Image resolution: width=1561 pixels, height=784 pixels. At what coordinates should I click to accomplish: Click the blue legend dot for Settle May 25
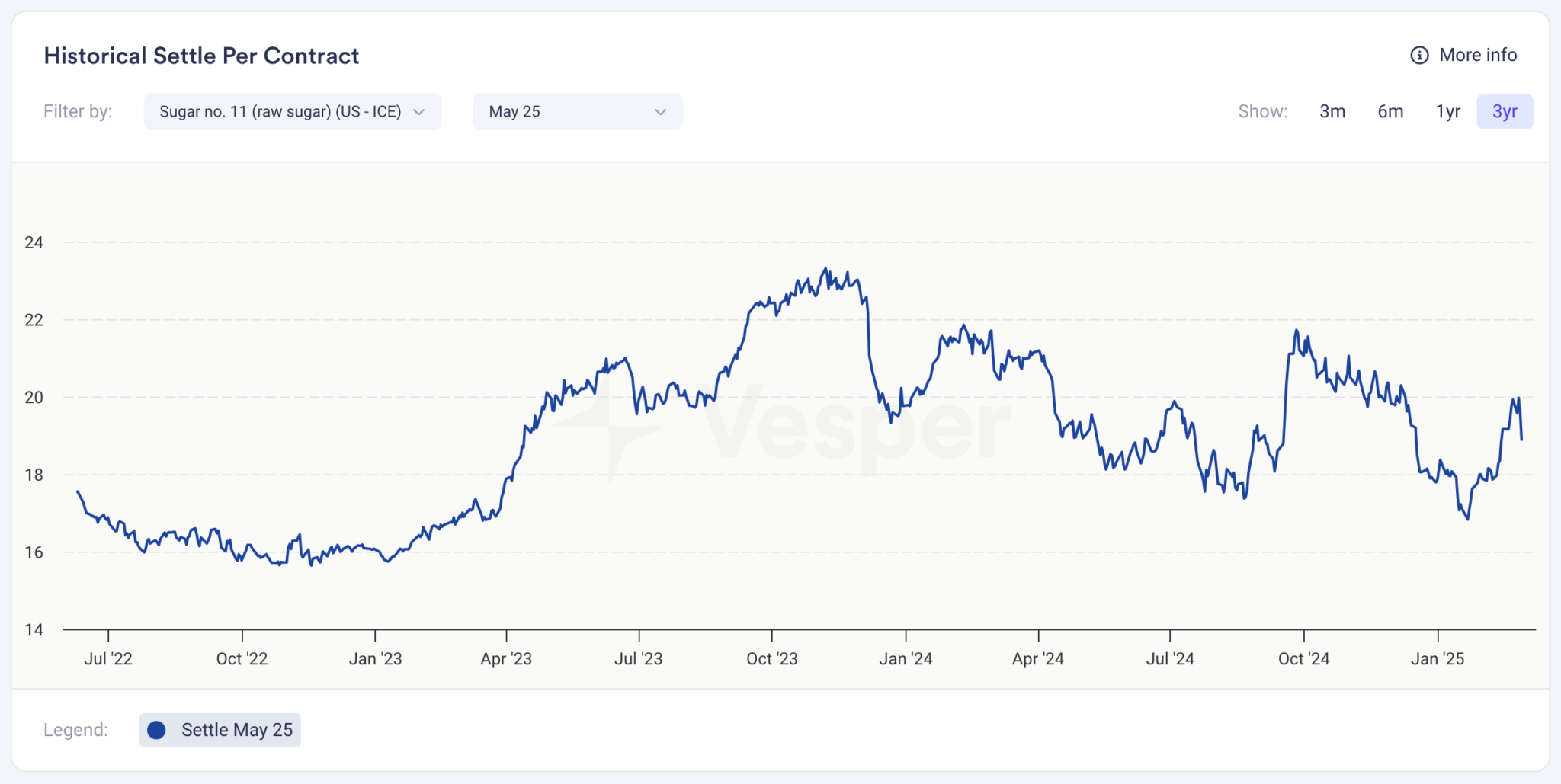coord(156,730)
